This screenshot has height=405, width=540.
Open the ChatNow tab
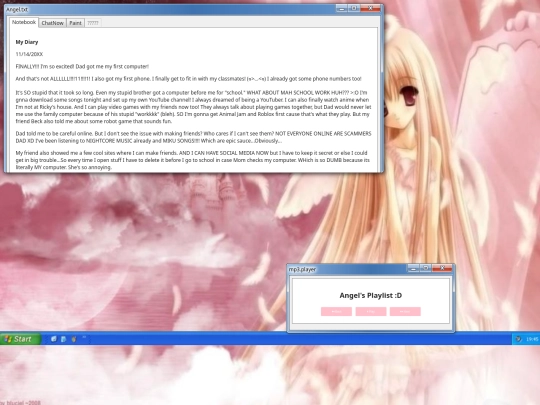point(52,23)
